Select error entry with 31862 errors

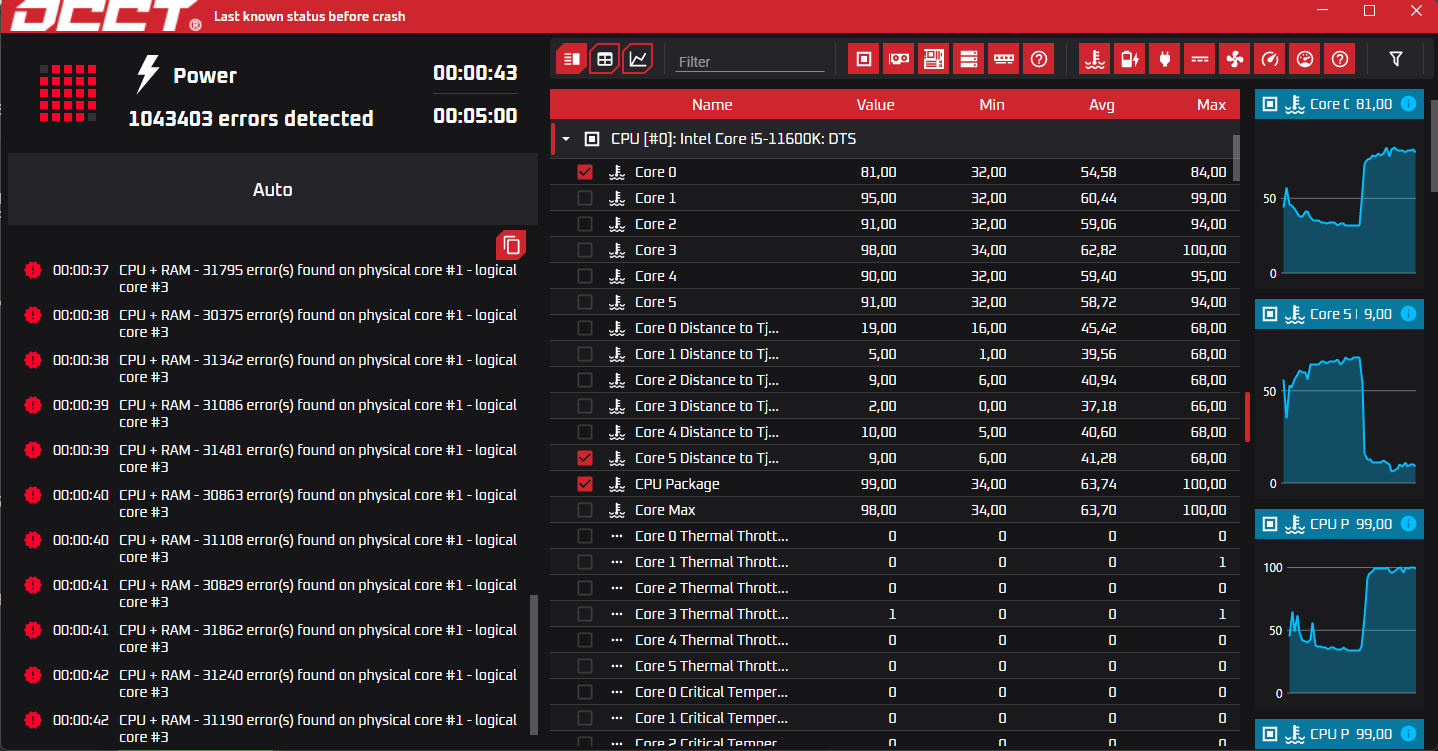pyautogui.click(x=272, y=638)
